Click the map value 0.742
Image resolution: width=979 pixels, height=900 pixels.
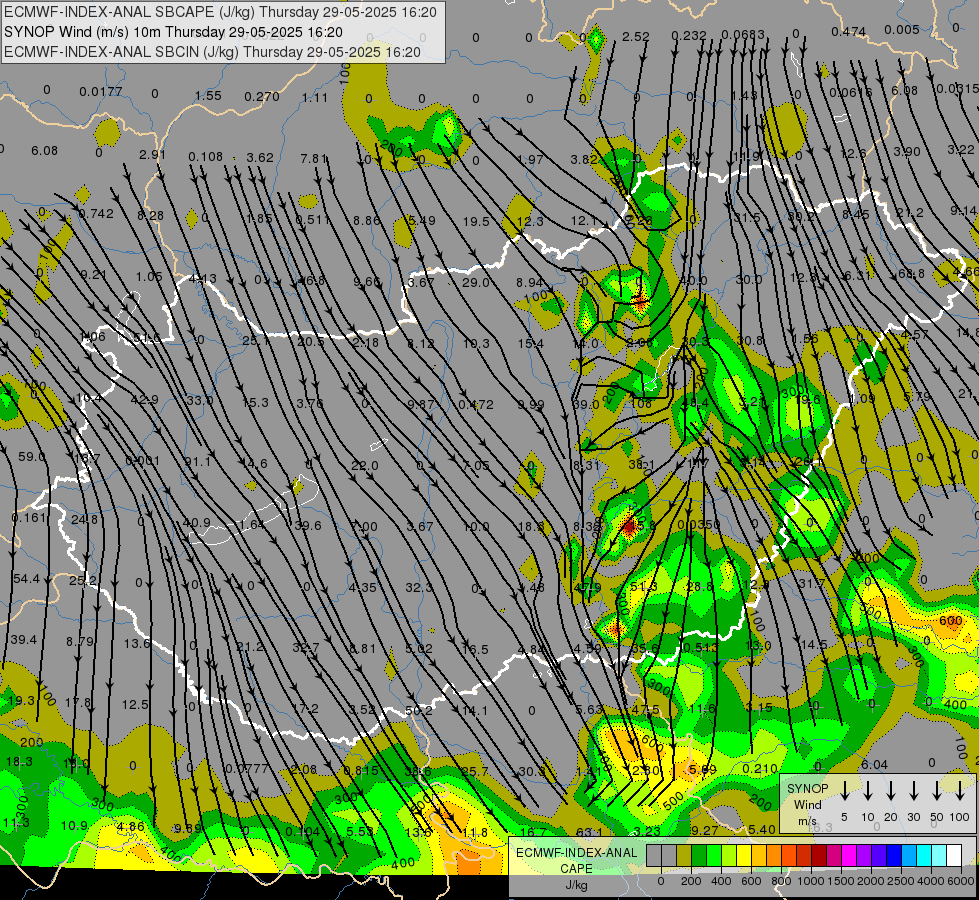click(96, 214)
